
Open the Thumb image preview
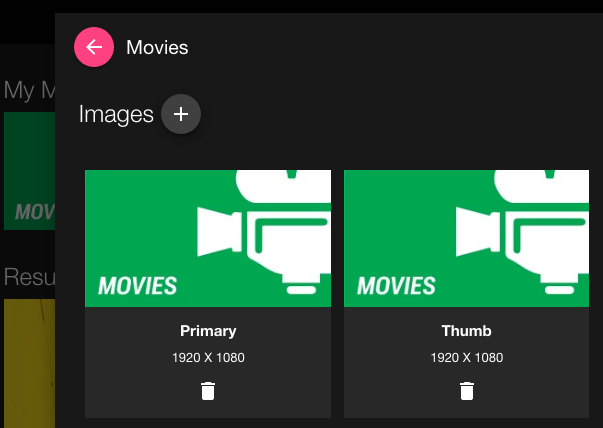pyautogui.click(x=466, y=238)
